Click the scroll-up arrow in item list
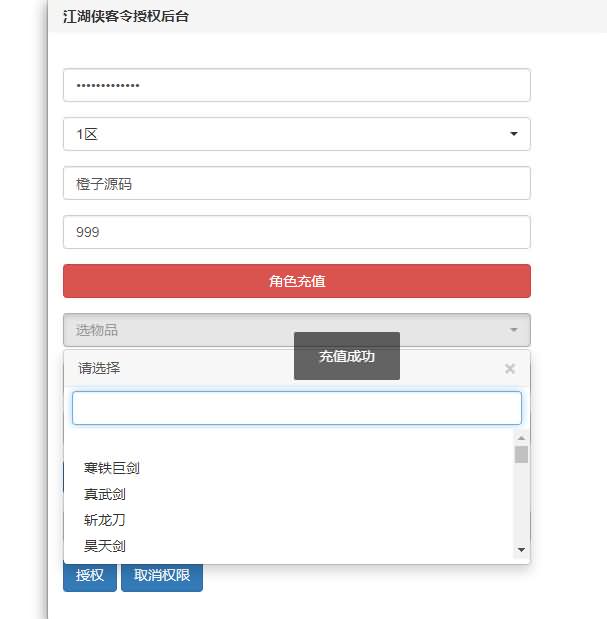607x619 pixels. coord(521,438)
